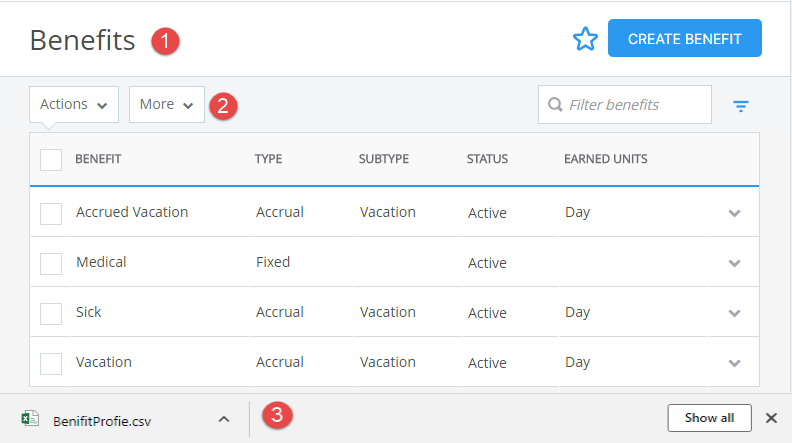
Task: Sort by the TYPE column header
Action: [x=268, y=159]
